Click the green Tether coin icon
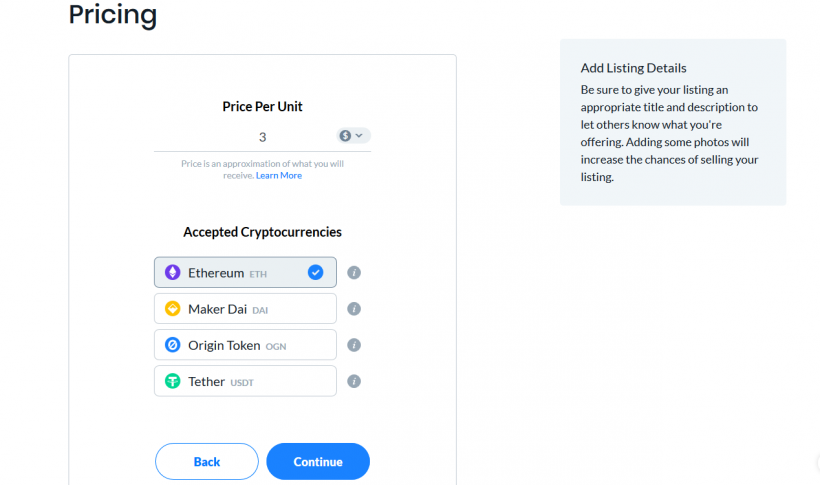 tap(173, 381)
